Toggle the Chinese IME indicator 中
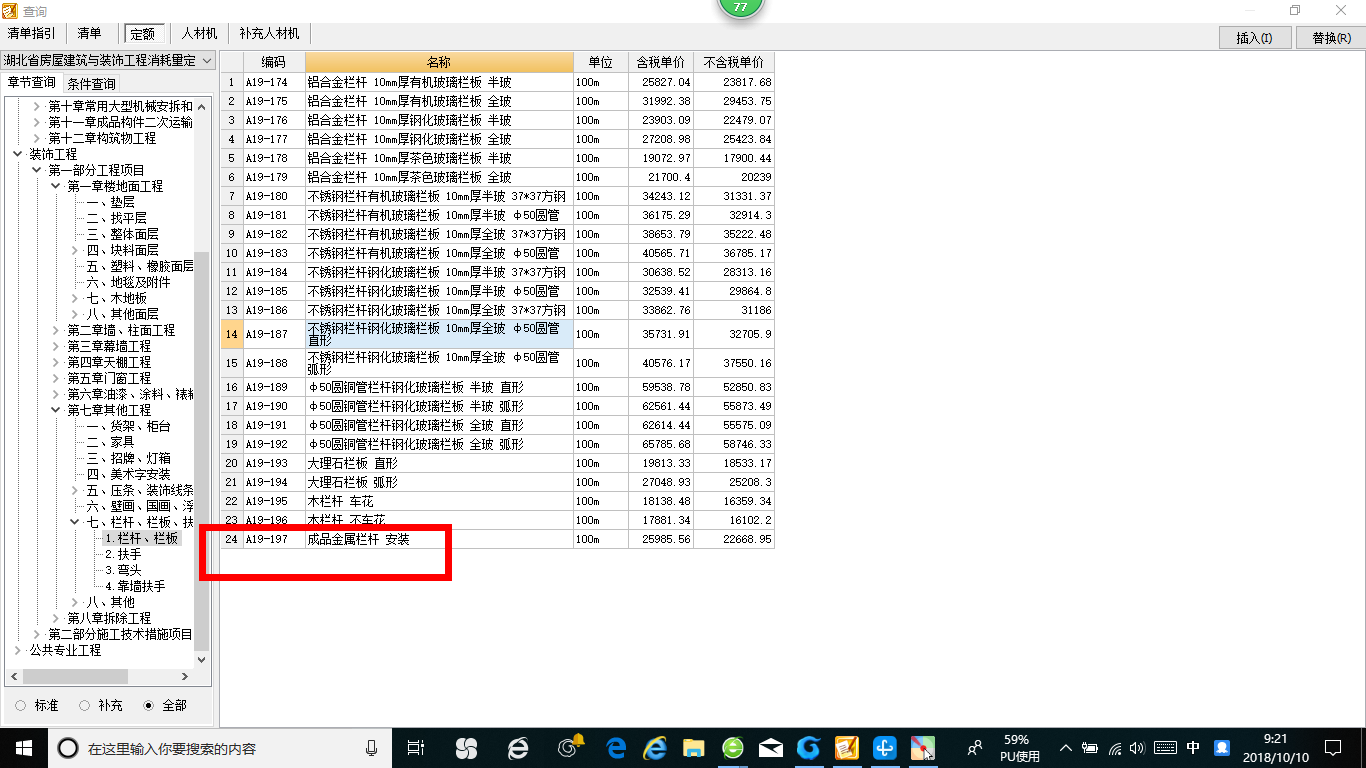Screen dimensions: 1366x768 click(x=1193, y=747)
